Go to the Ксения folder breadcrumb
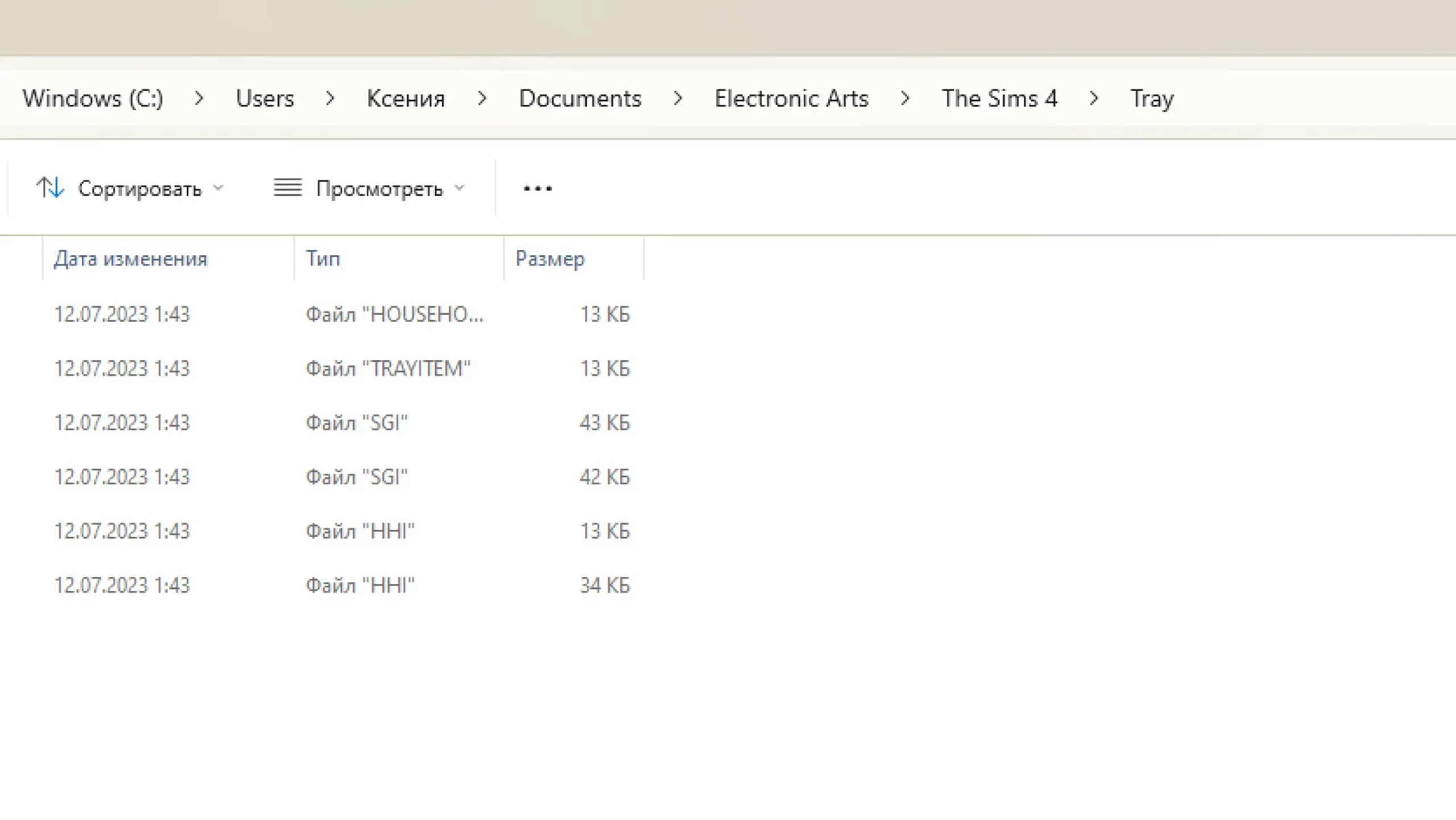Viewport: 1456px width, 820px height. (406, 98)
